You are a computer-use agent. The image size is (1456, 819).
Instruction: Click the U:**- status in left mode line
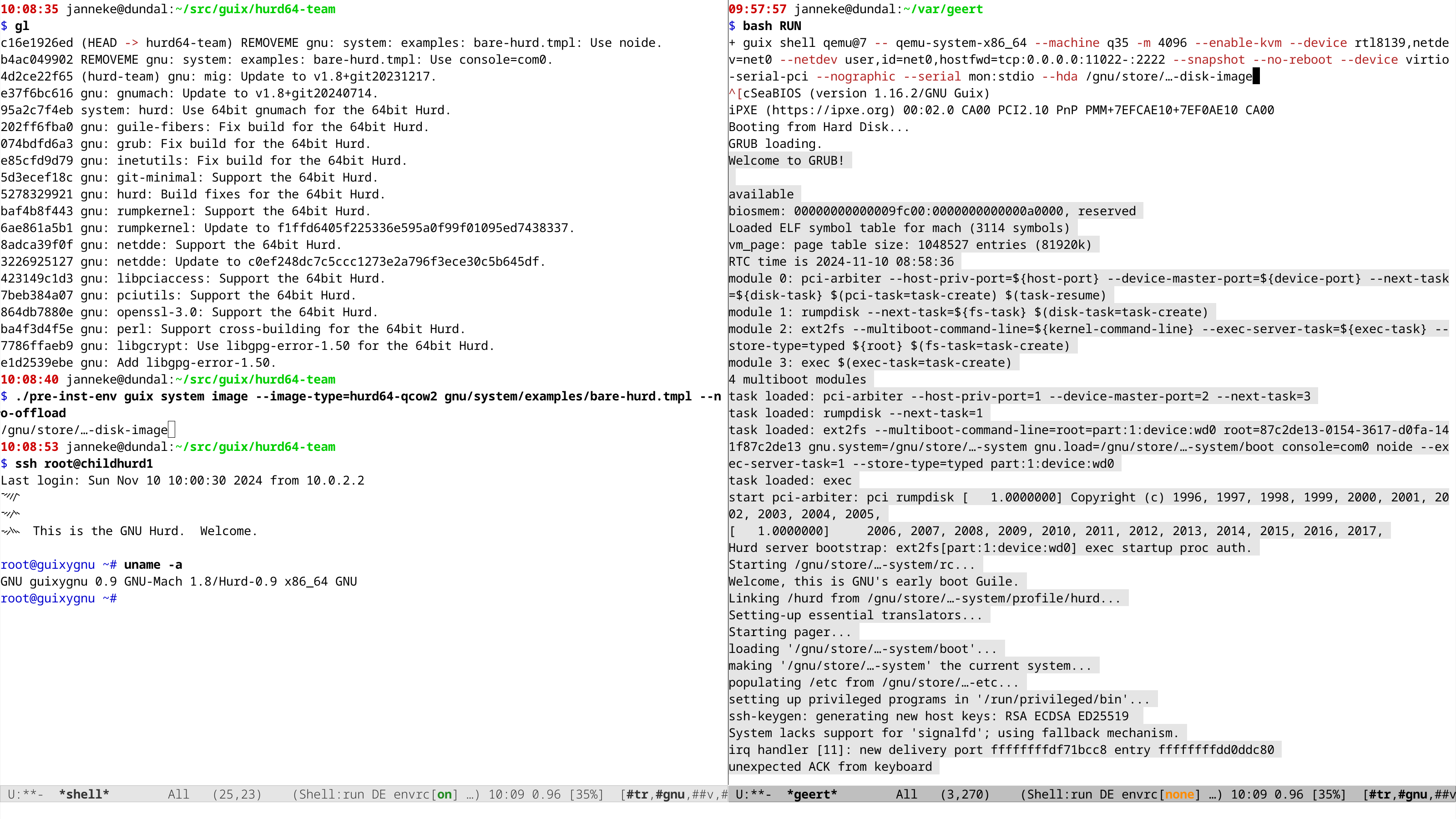click(25, 794)
